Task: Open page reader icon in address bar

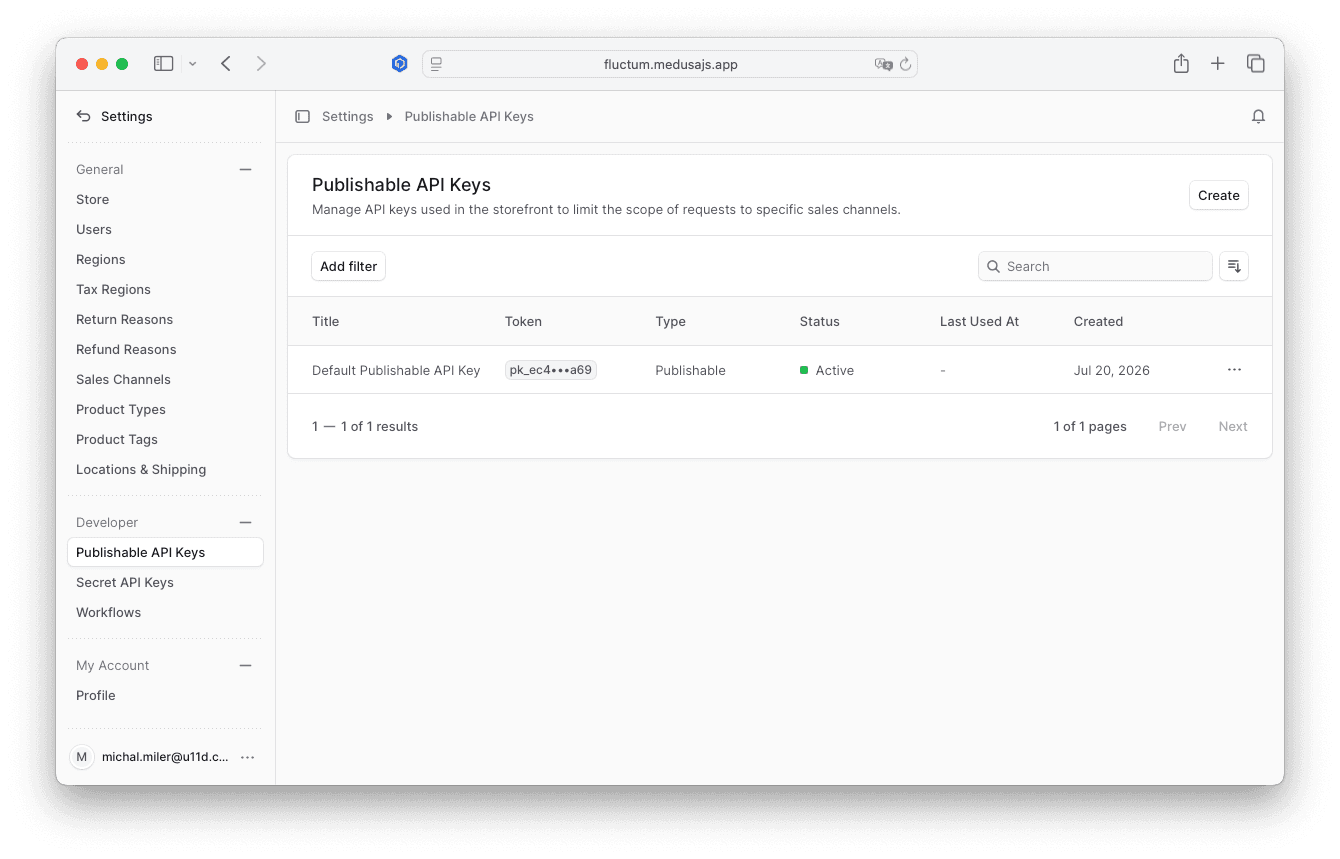Action: [x=436, y=64]
